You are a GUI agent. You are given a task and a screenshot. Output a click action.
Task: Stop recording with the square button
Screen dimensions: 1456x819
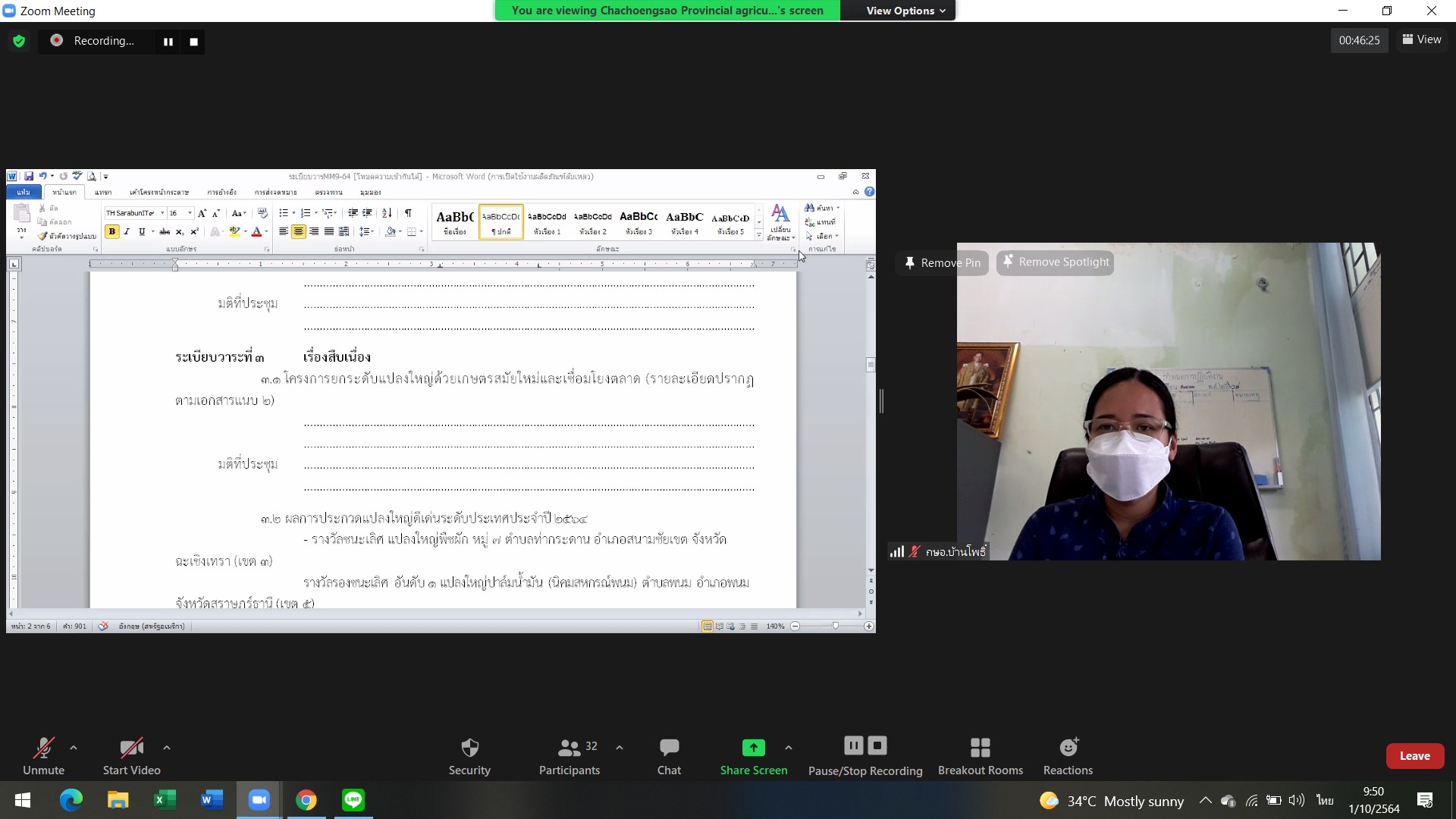click(194, 42)
